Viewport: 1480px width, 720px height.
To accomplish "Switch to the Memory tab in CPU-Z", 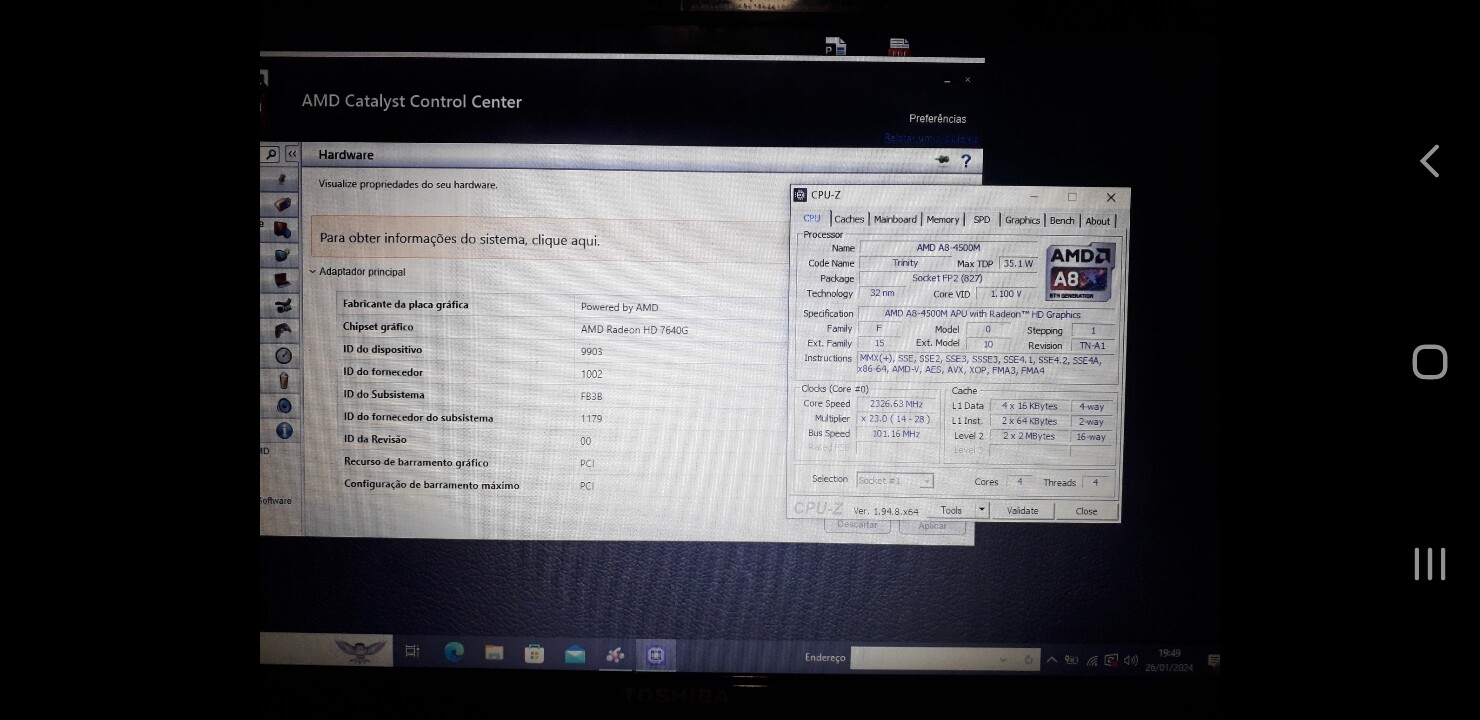I will 942,220.
